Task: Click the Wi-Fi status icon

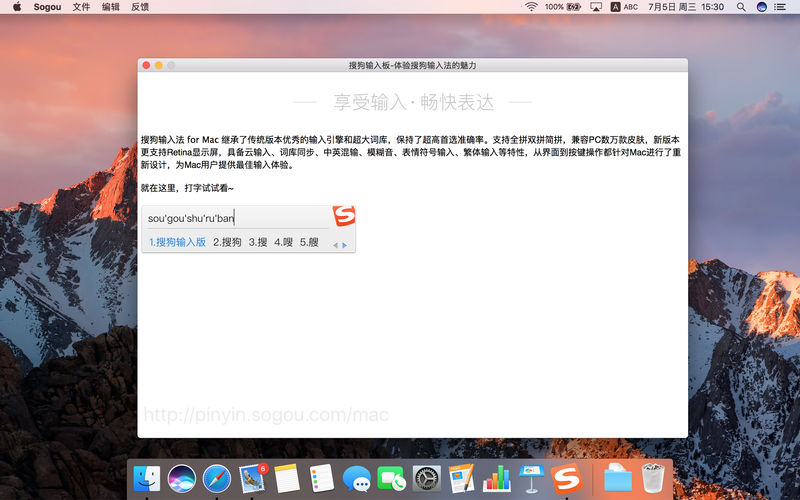Action: tap(531, 7)
